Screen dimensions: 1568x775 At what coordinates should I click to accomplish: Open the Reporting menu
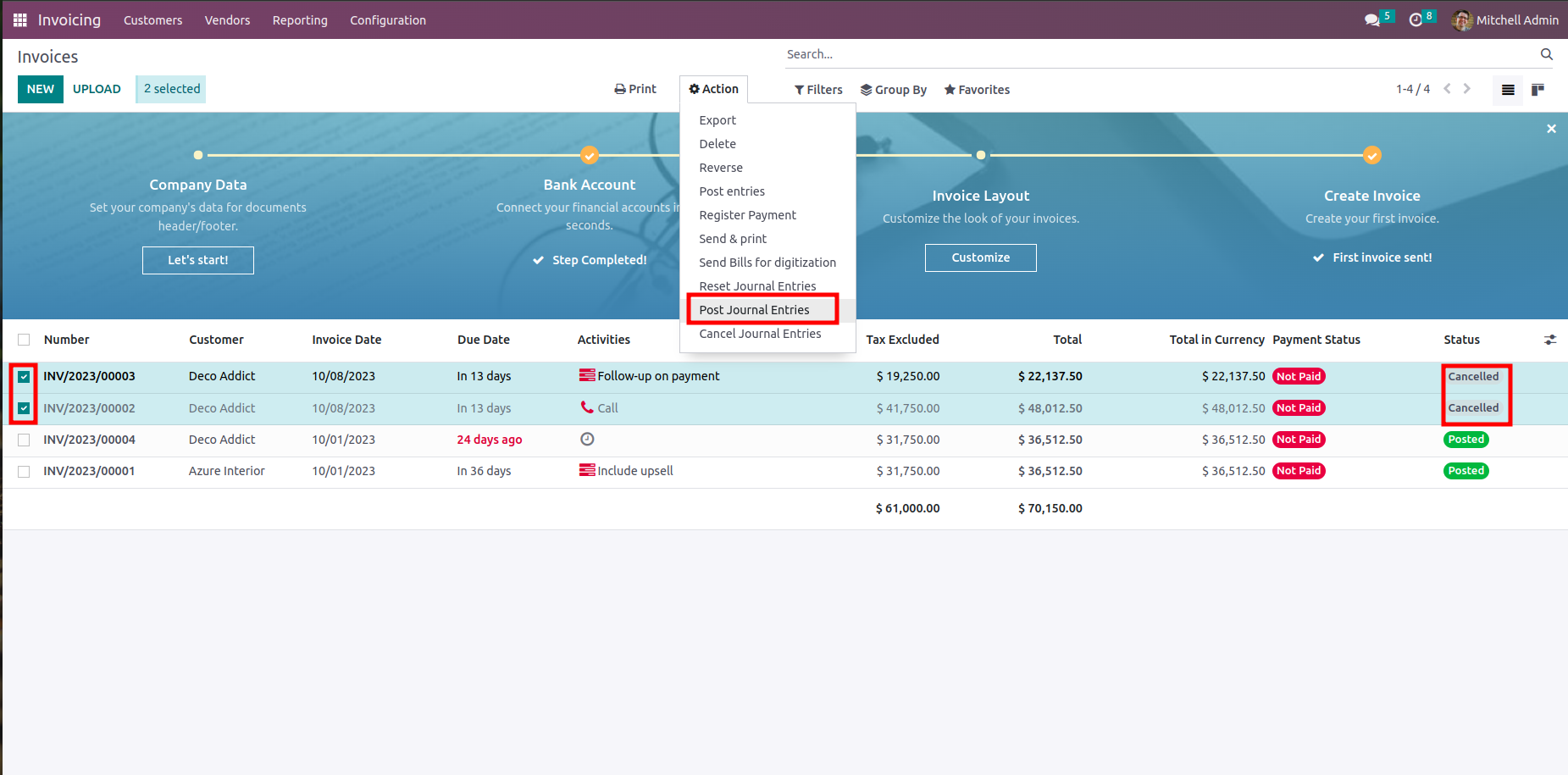click(300, 20)
